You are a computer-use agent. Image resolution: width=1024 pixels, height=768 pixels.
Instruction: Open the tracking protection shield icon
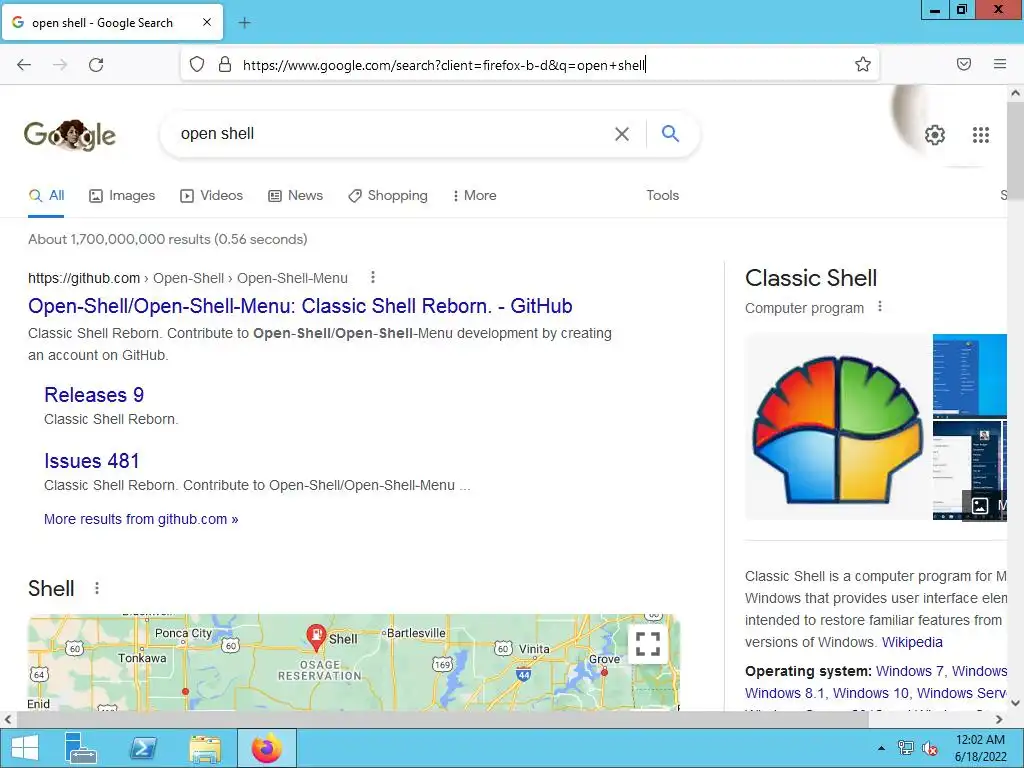[197, 64]
